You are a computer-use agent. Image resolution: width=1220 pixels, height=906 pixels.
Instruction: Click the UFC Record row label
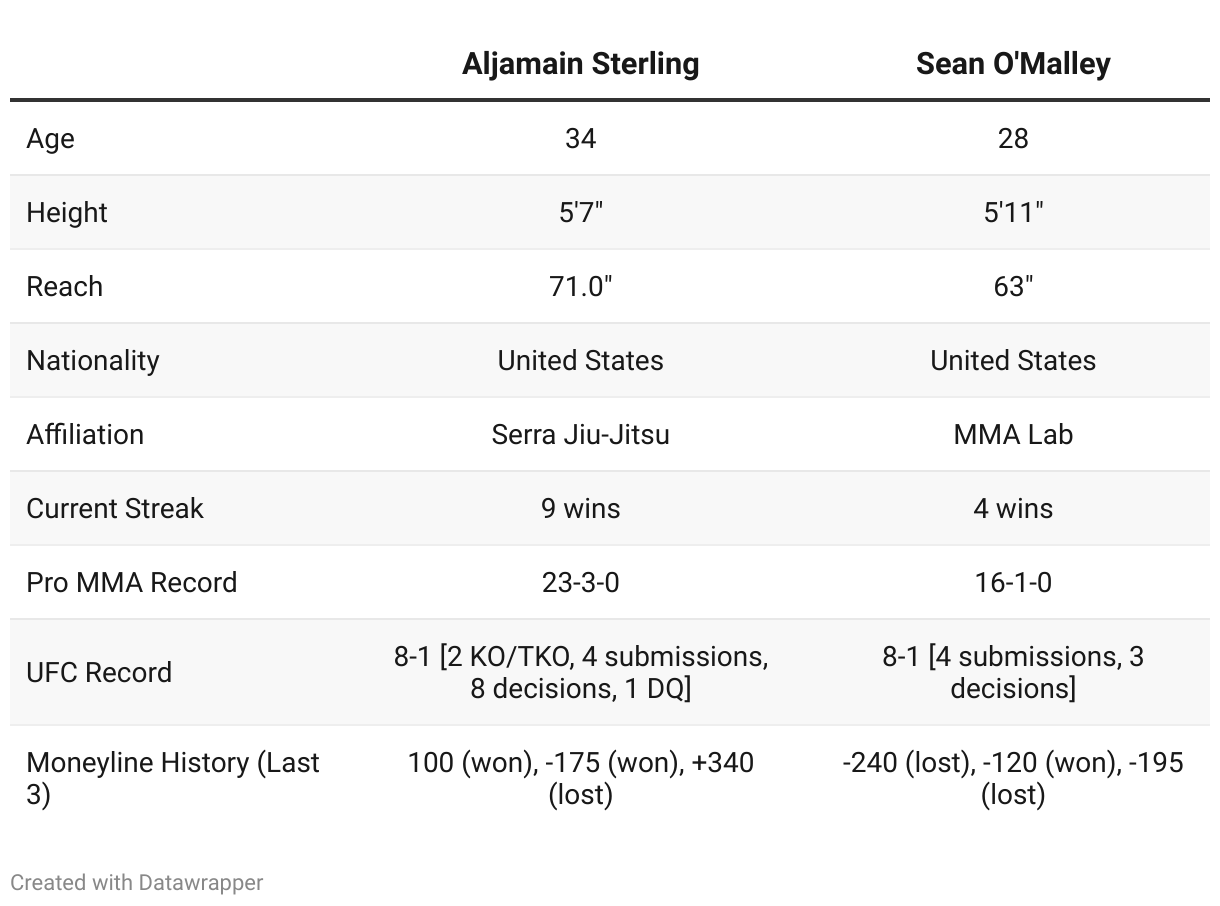99,672
